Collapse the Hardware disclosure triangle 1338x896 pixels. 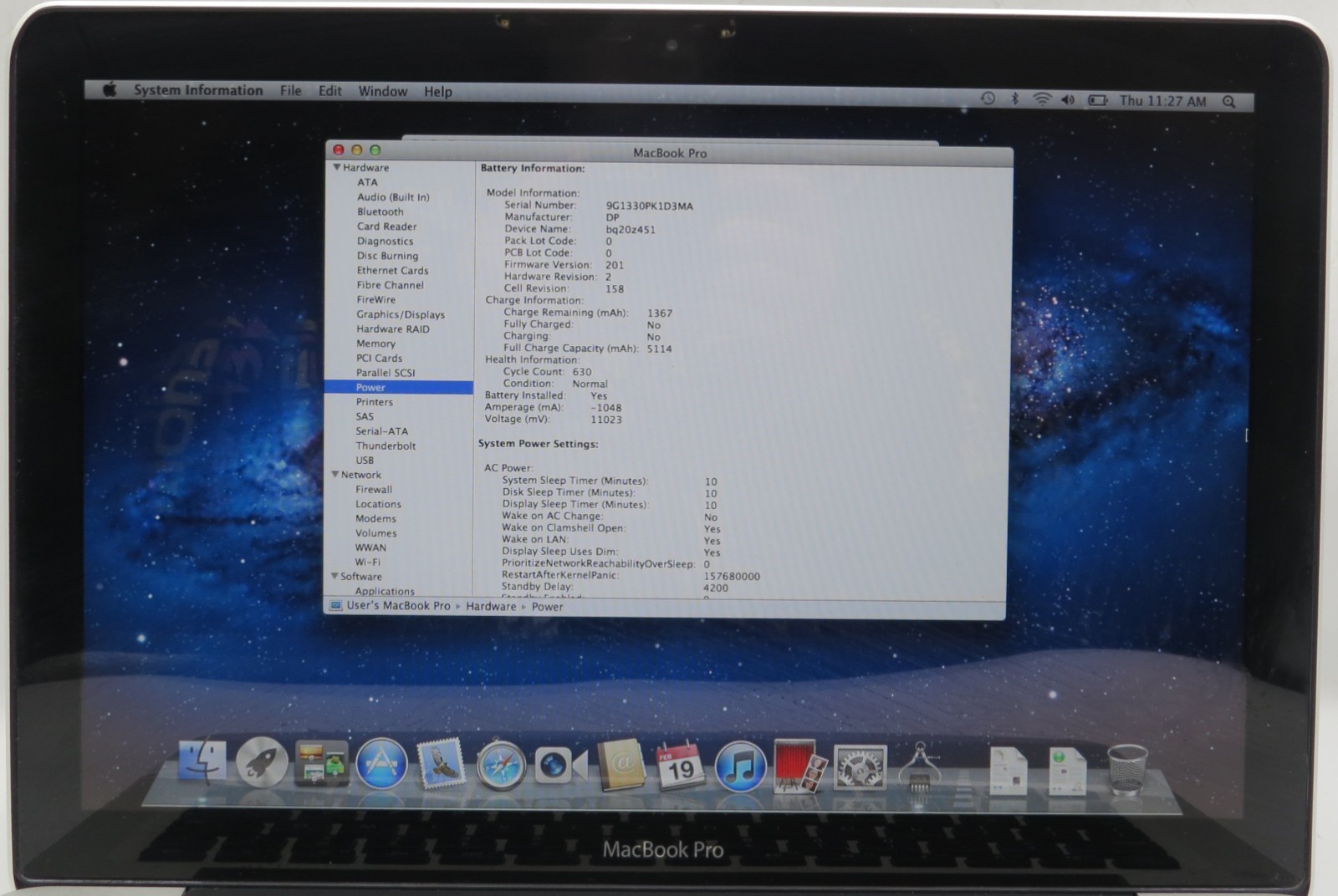pyautogui.click(x=336, y=167)
